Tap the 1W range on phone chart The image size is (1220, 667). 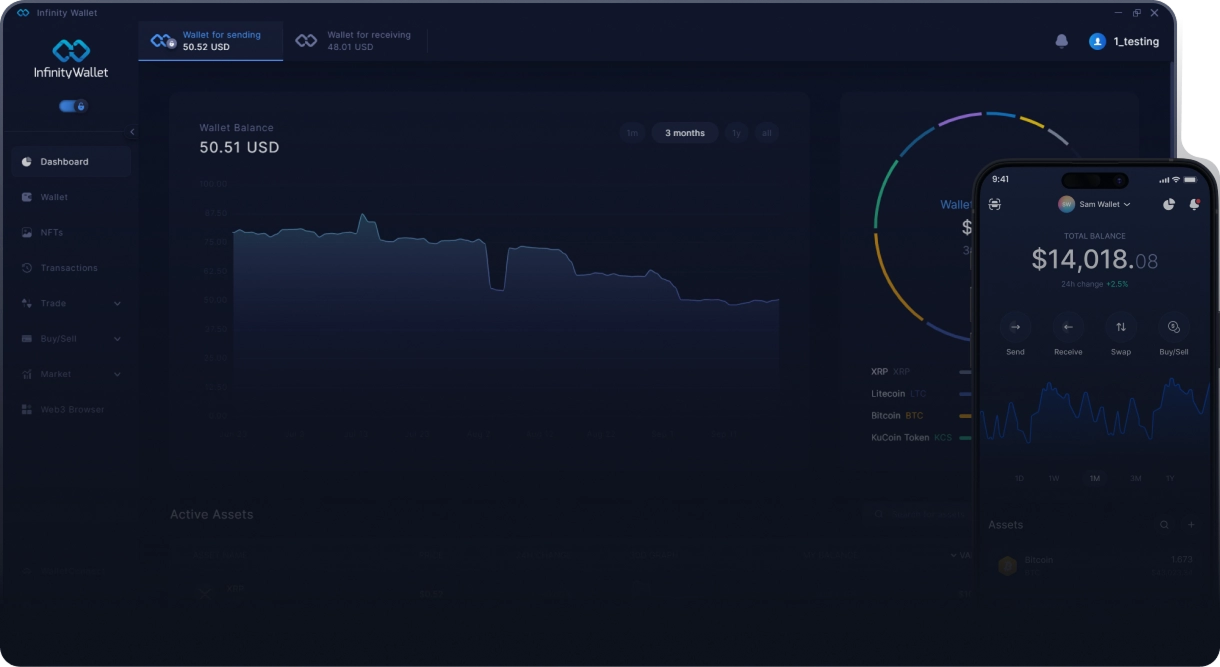click(x=1054, y=479)
